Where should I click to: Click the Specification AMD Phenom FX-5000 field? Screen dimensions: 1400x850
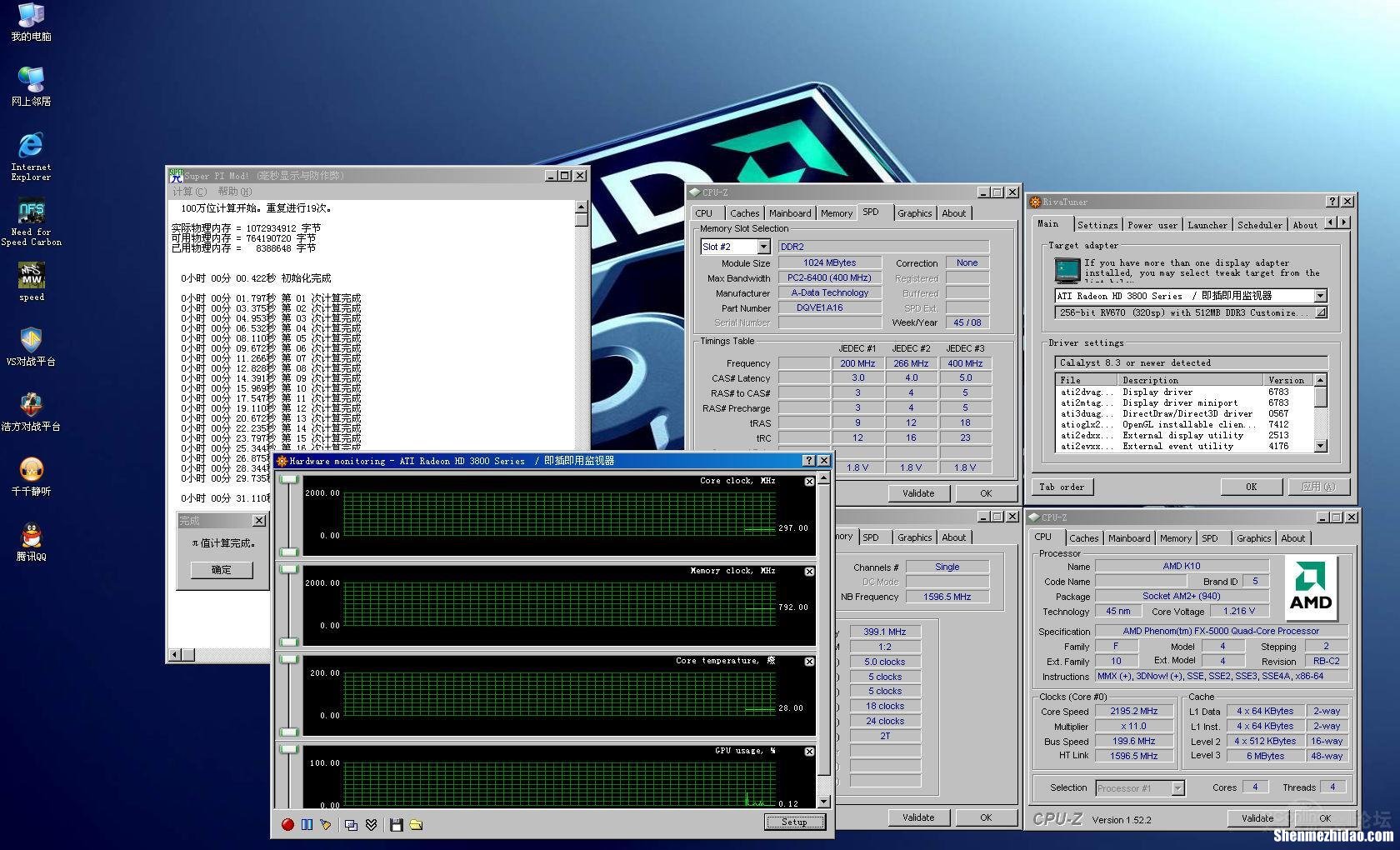click(x=1221, y=631)
